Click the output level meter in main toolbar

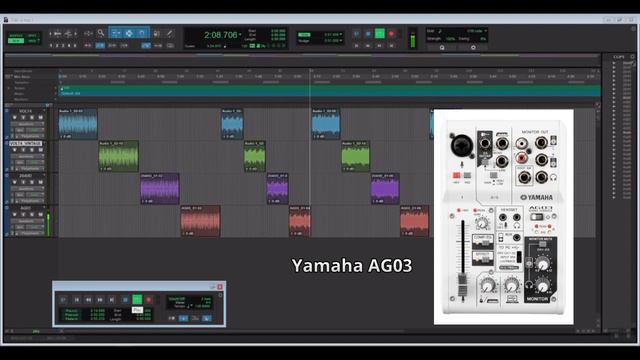(x=413, y=38)
